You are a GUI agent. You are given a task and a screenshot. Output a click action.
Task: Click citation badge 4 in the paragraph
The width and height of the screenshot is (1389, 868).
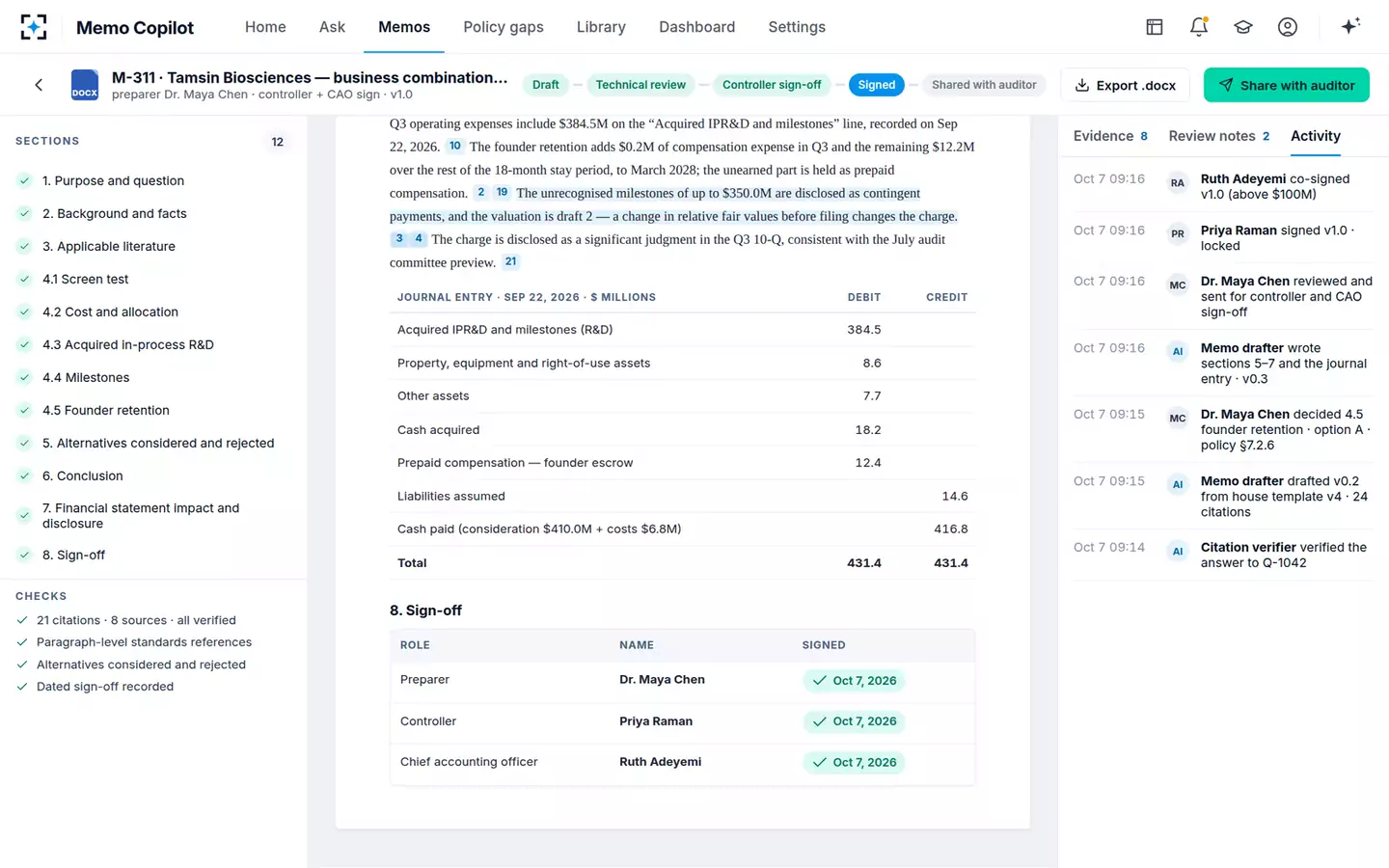[418, 239]
